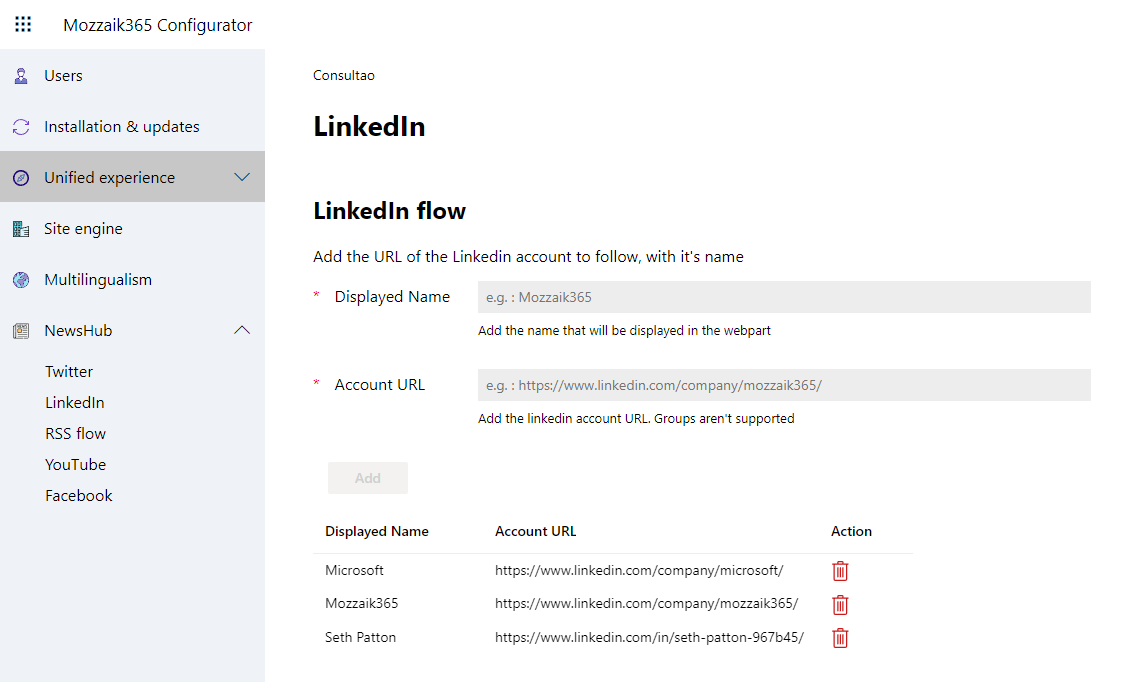Screen dimensions: 1140x682
Task: Click the Action column header
Action: pos(851,531)
